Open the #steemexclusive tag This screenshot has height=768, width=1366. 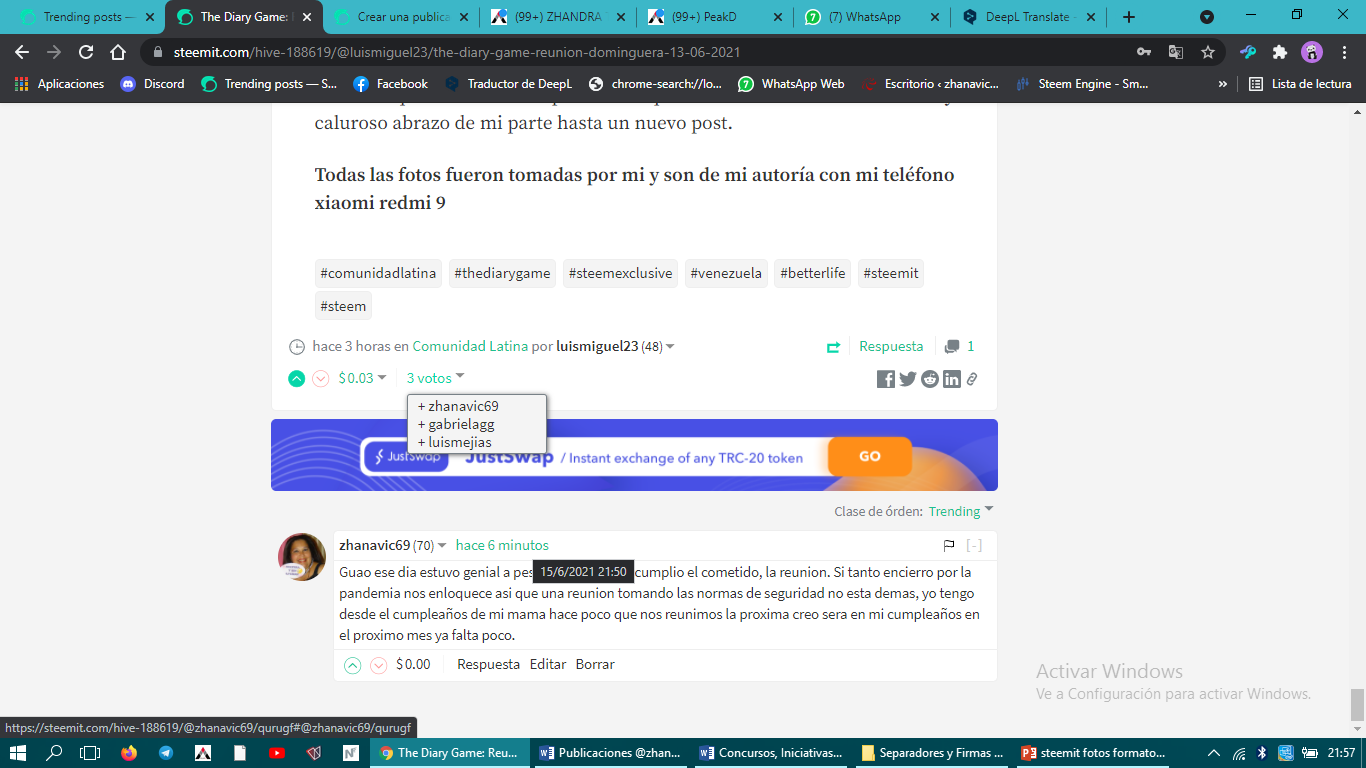tap(620, 273)
